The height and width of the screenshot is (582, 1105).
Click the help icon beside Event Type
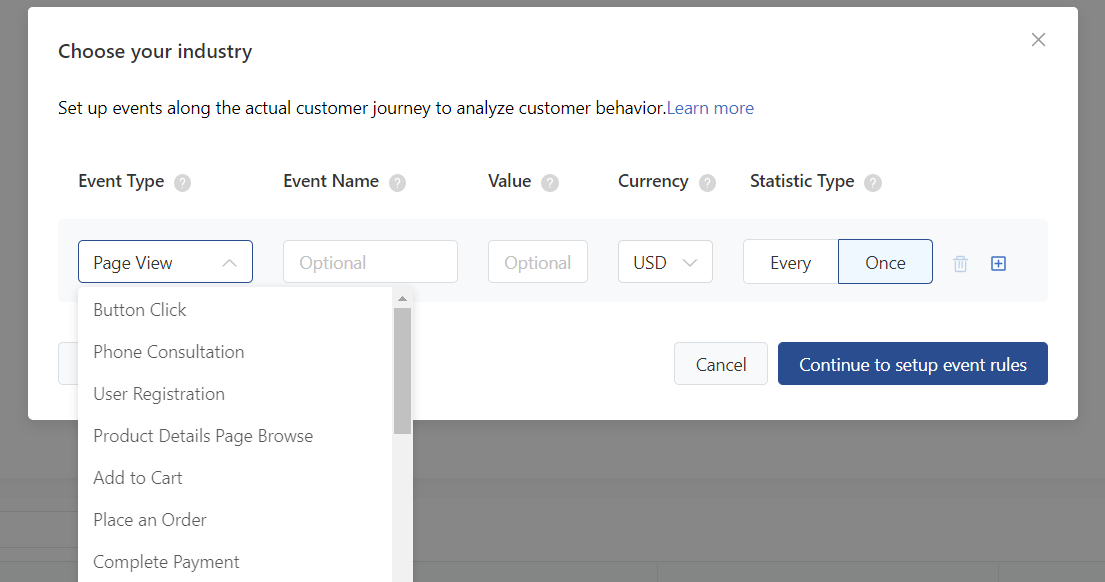(182, 183)
